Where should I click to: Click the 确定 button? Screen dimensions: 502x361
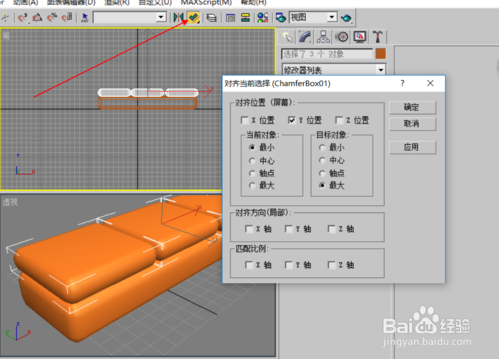pyautogui.click(x=412, y=107)
